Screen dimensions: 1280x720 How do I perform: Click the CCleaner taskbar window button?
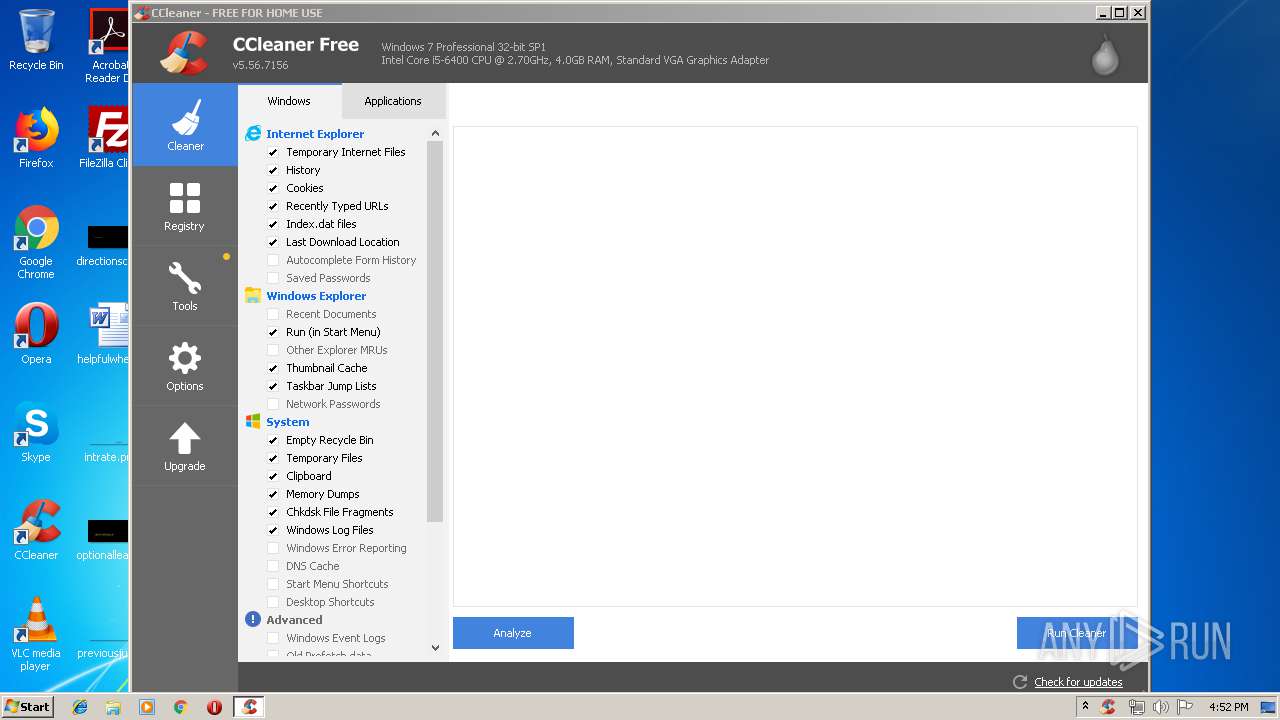[250, 707]
